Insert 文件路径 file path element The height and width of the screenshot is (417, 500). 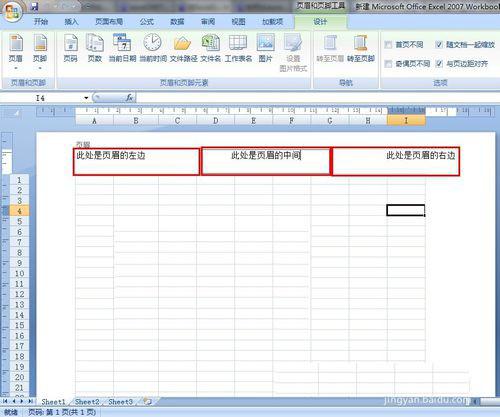183,48
